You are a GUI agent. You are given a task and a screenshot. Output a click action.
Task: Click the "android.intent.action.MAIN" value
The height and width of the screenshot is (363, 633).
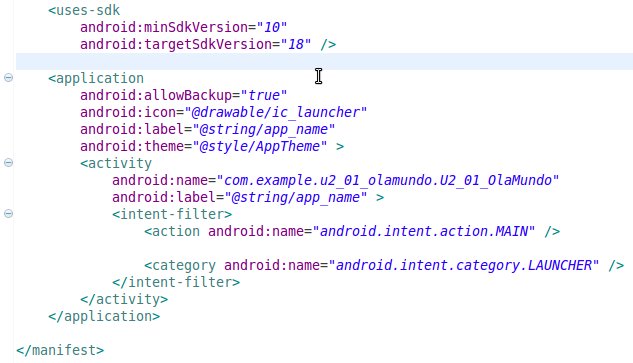(x=424, y=231)
